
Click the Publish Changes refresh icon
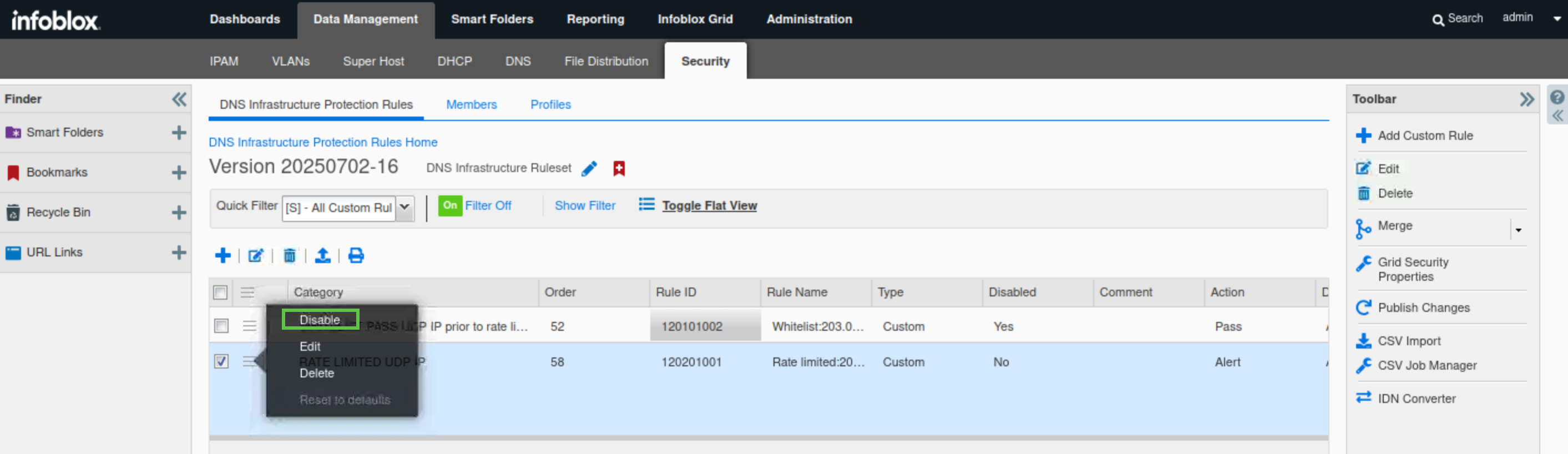coord(1363,308)
